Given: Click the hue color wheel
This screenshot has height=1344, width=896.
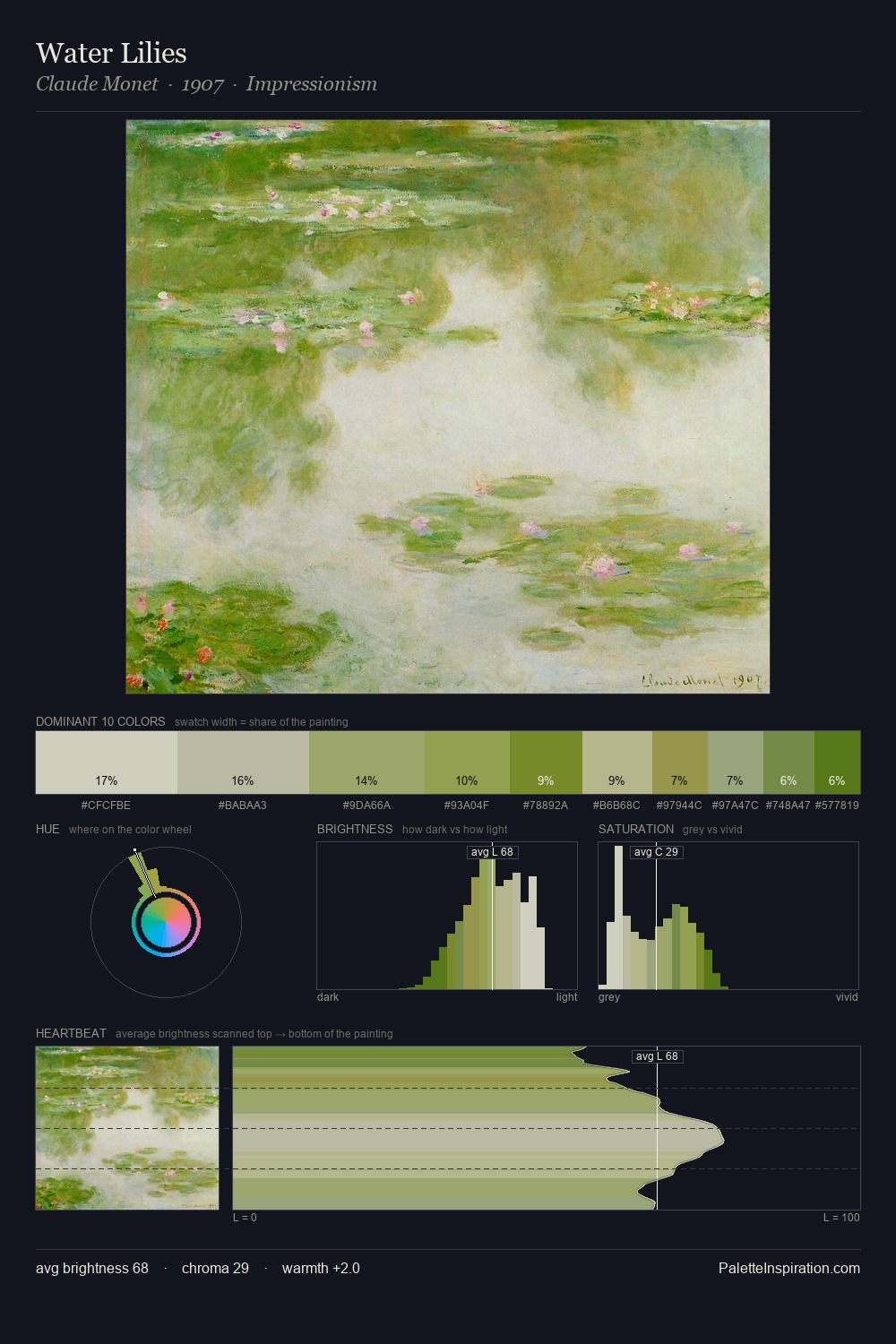Looking at the screenshot, I should (166, 922).
